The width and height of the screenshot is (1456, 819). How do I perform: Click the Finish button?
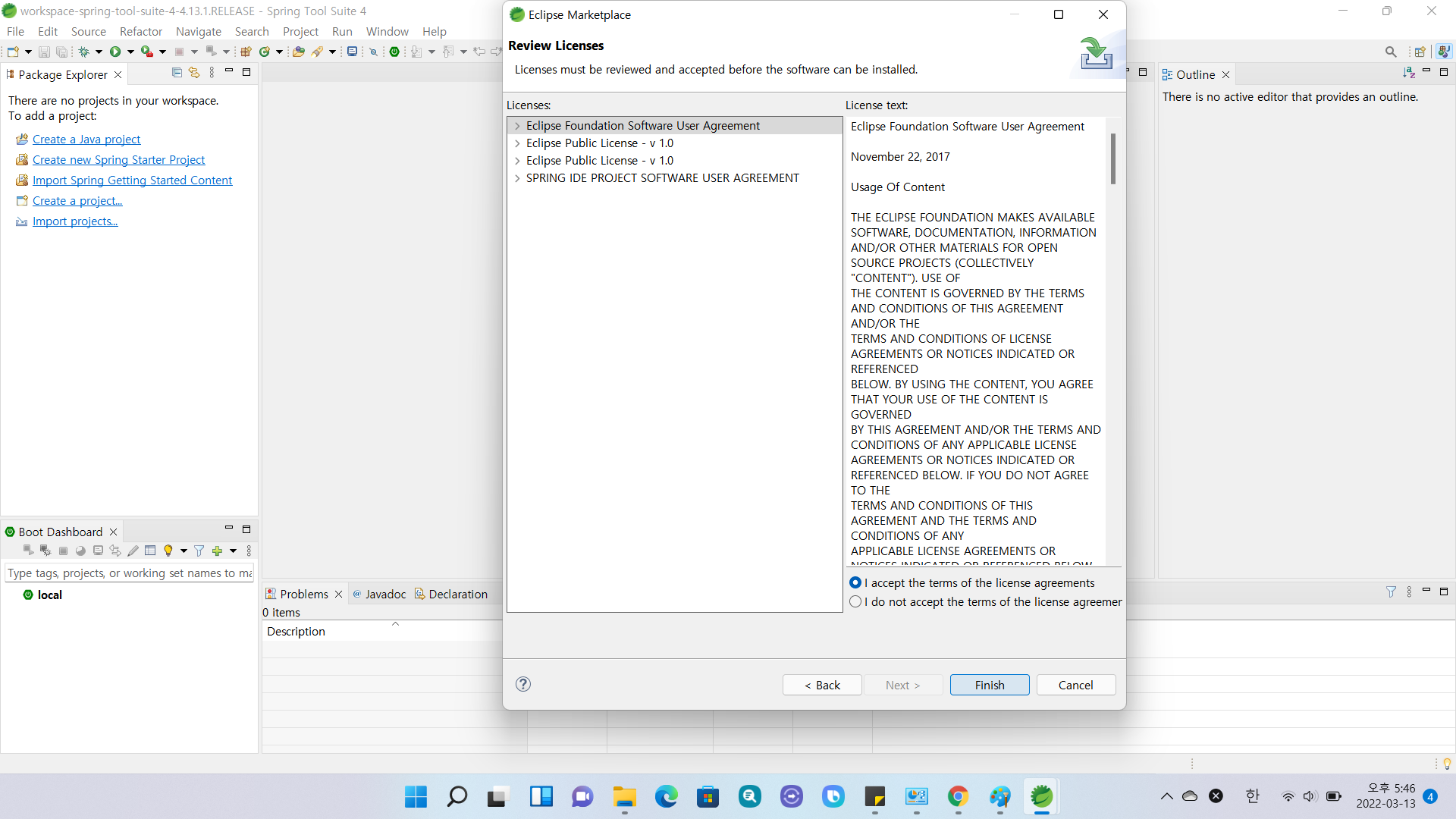click(989, 685)
